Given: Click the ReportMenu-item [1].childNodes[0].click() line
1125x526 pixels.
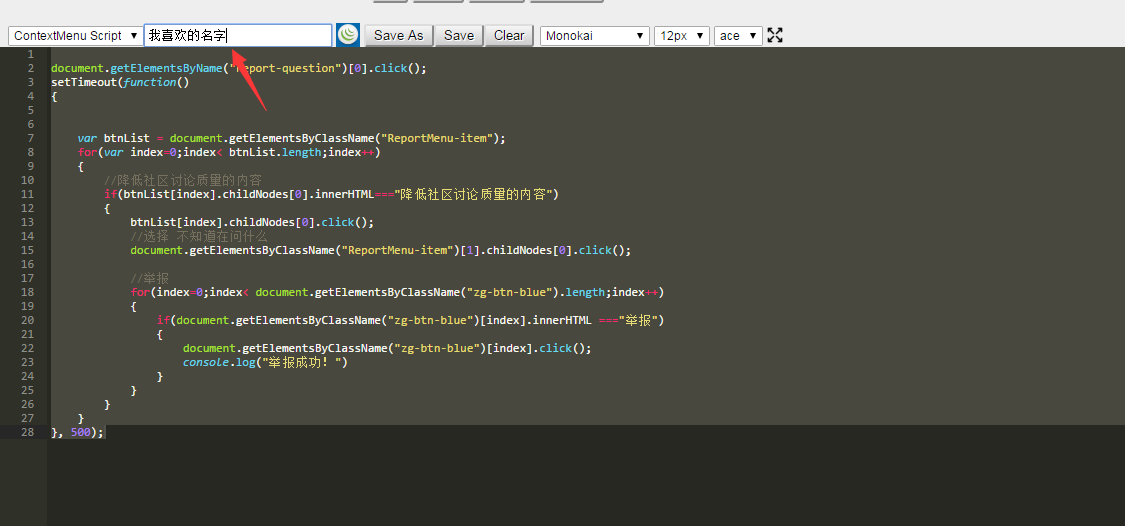Looking at the screenshot, I should [380, 250].
